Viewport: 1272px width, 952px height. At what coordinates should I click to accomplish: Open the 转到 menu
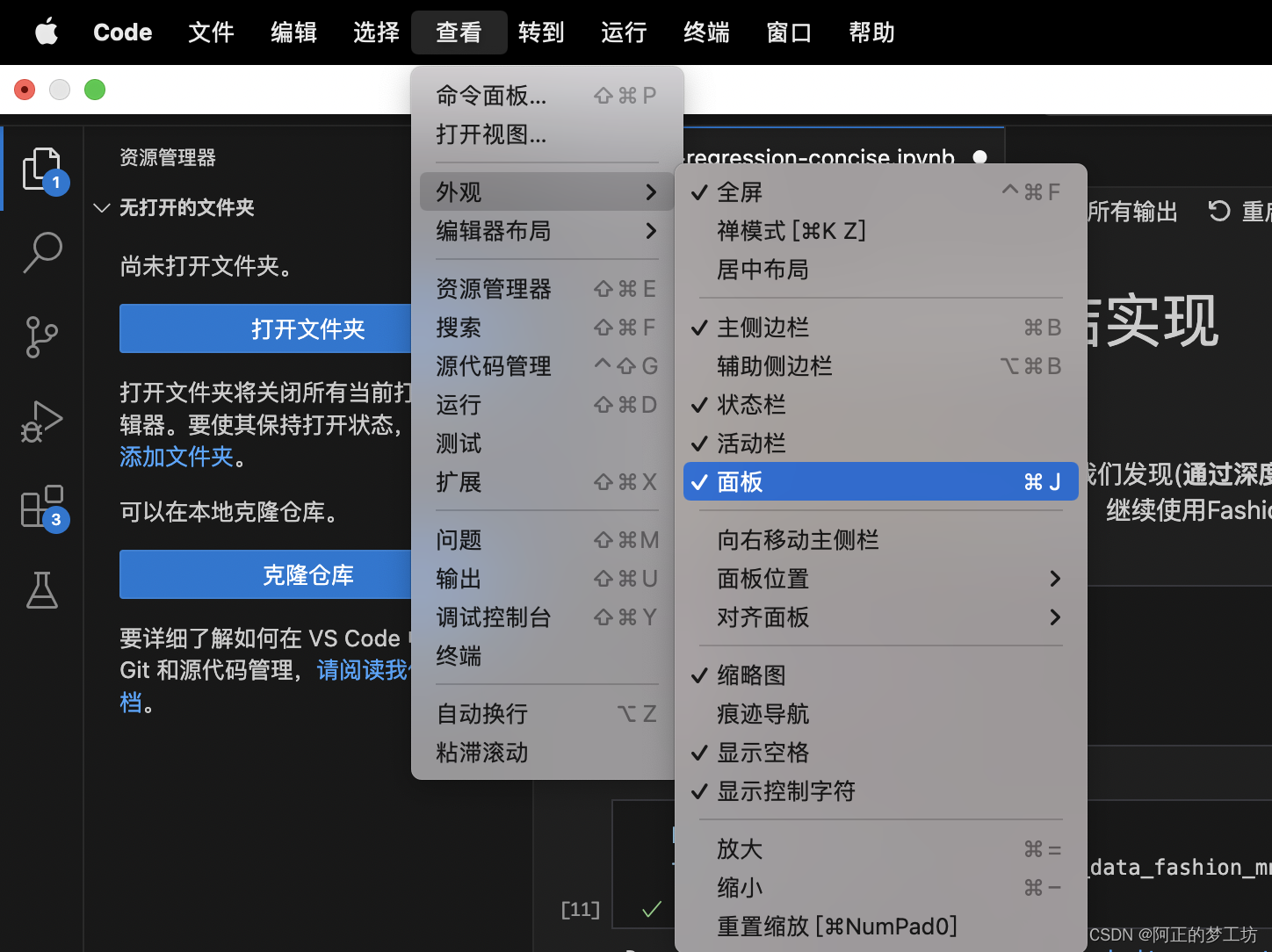click(541, 32)
